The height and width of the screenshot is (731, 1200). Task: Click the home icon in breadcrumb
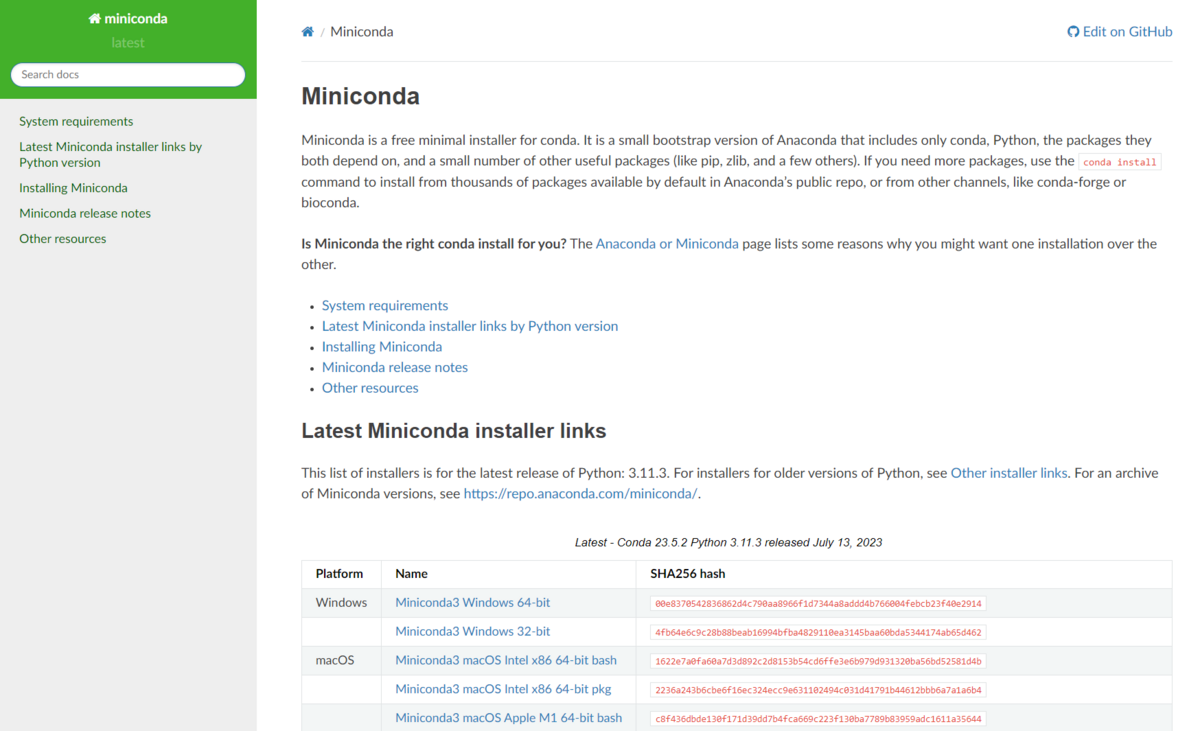click(308, 32)
